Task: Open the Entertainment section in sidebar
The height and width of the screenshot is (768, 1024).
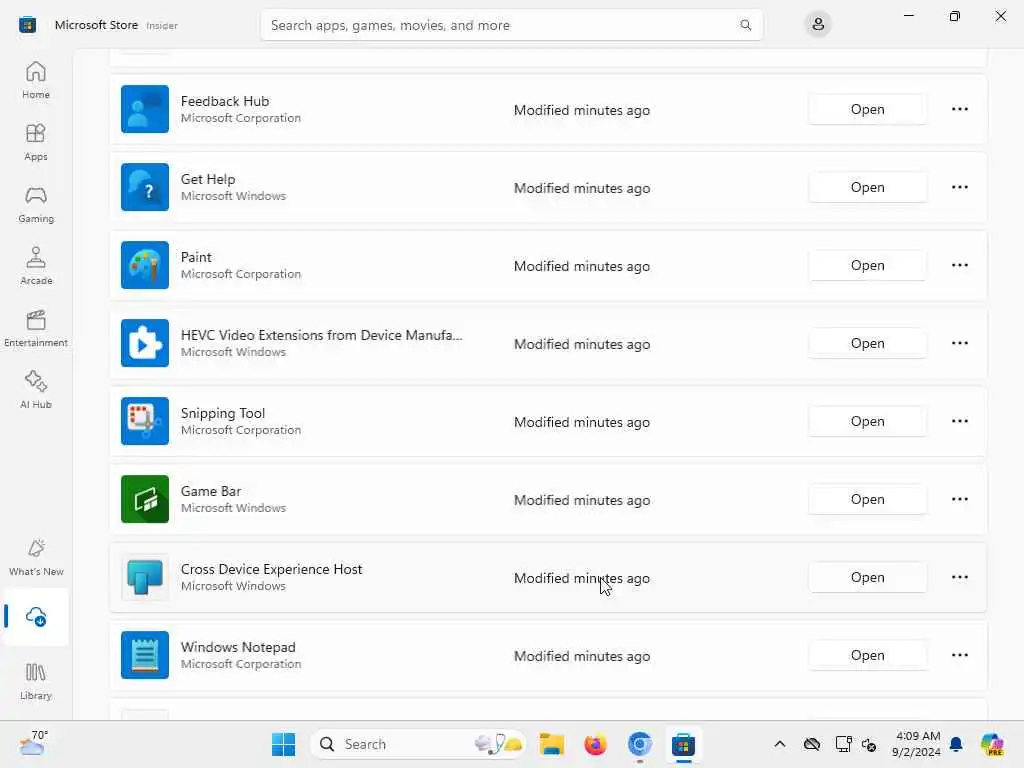Action: (36, 328)
